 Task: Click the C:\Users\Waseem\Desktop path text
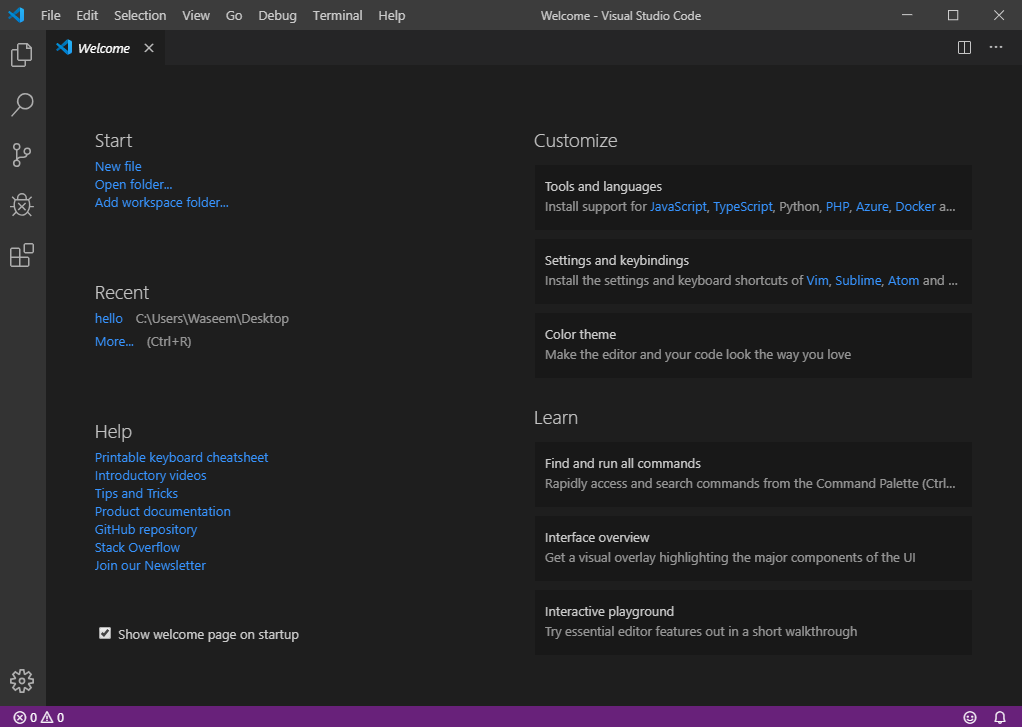[x=212, y=318]
